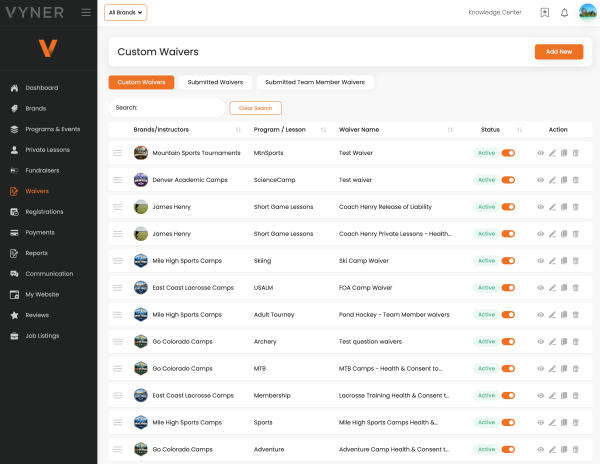Switch to Submitted Team Member Waivers tab
This screenshot has height=464, width=600.
tap(315, 82)
